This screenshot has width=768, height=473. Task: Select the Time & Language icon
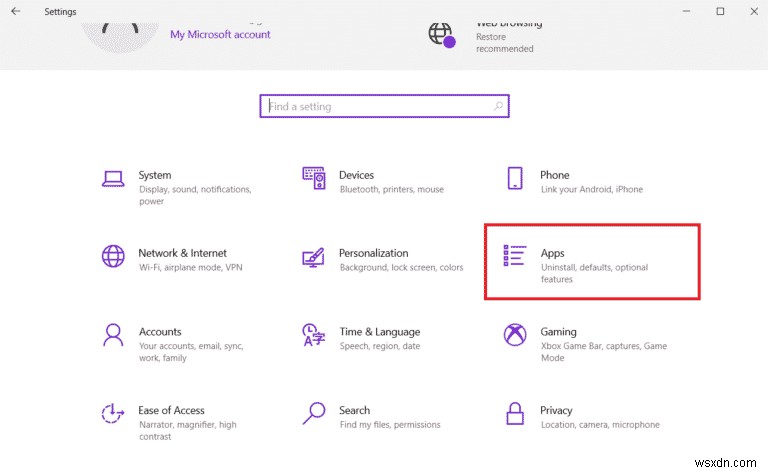coord(314,335)
